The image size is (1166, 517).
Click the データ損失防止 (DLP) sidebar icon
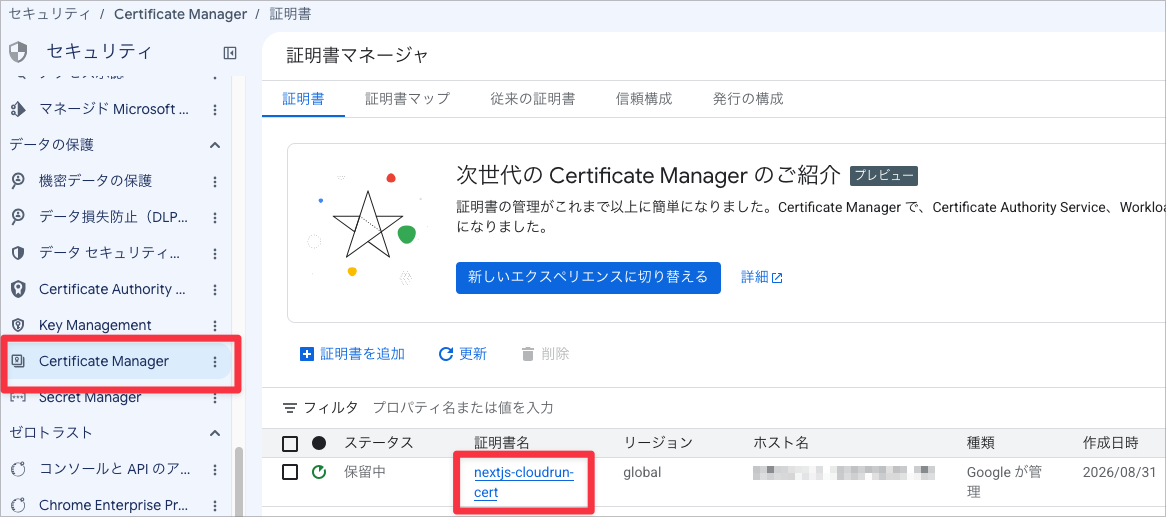tap(19, 217)
